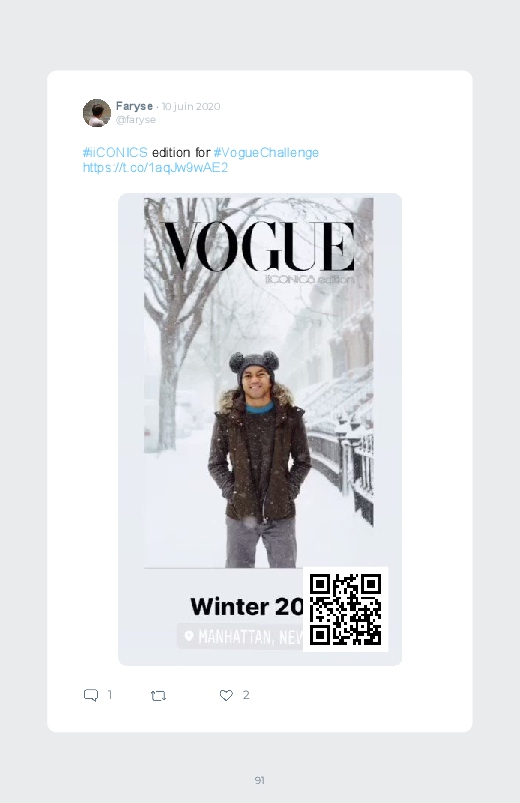This screenshot has height=803, width=520.
Task: Click the like count number 2
Action: point(246,695)
